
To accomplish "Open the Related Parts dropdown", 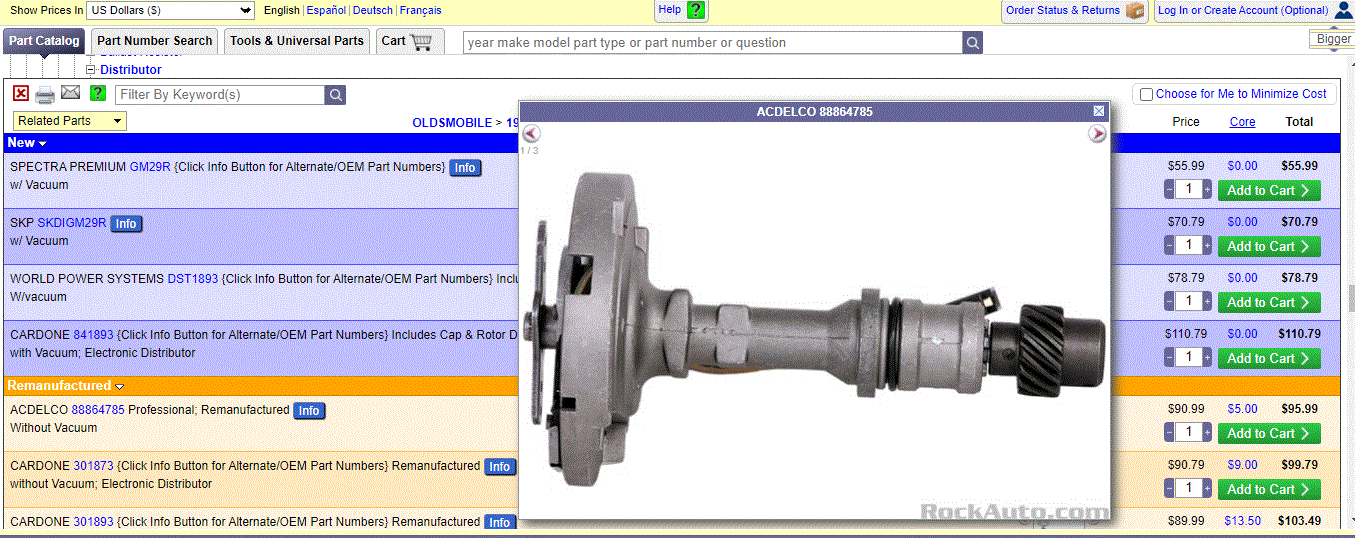I will click(x=70, y=121).
